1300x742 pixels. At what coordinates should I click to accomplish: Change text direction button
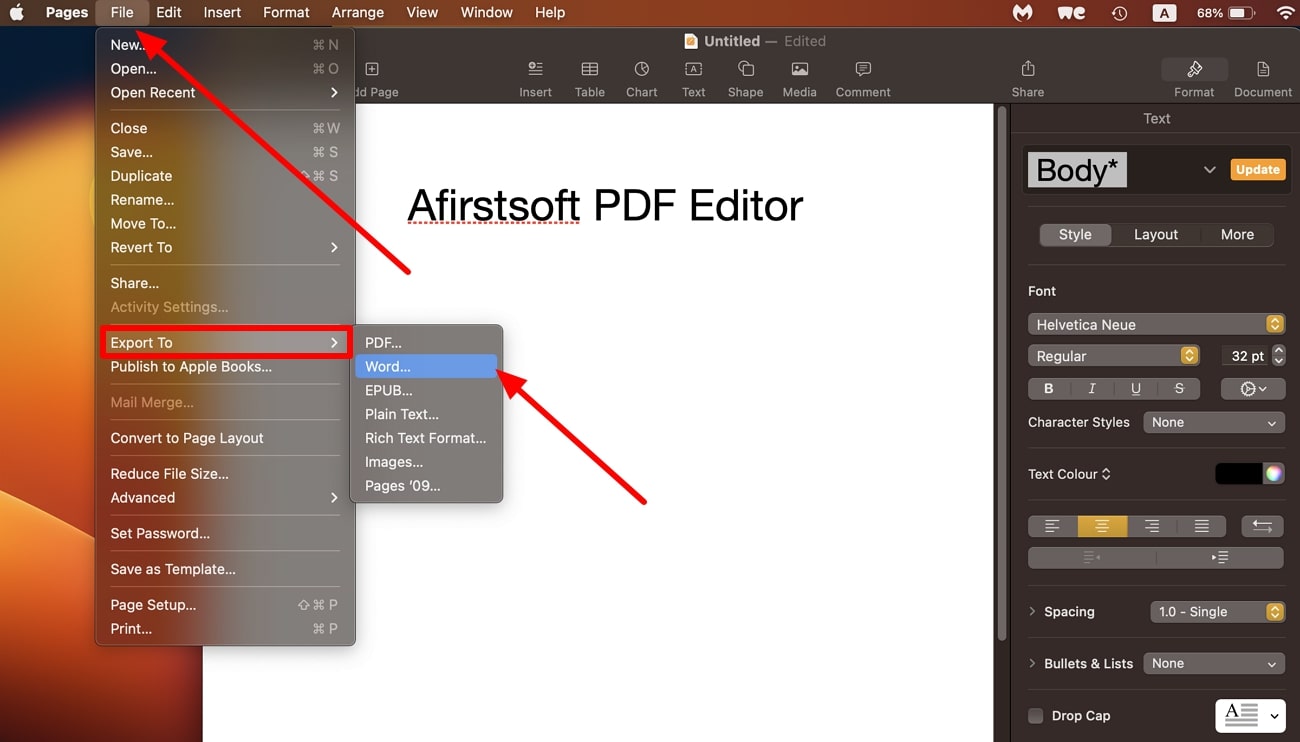coord(1262,526)
